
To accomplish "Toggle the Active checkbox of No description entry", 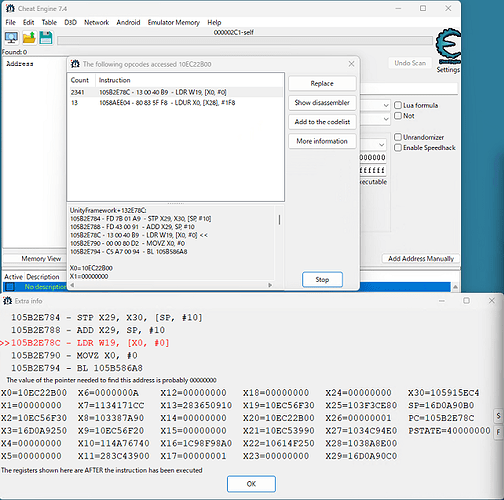I will pos(10,287).
